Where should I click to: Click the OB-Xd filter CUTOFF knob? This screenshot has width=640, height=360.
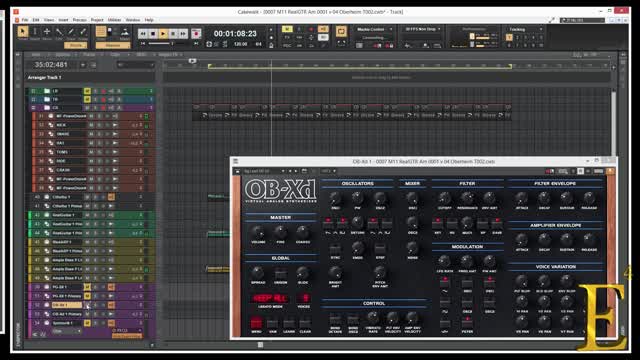point(444,198)
